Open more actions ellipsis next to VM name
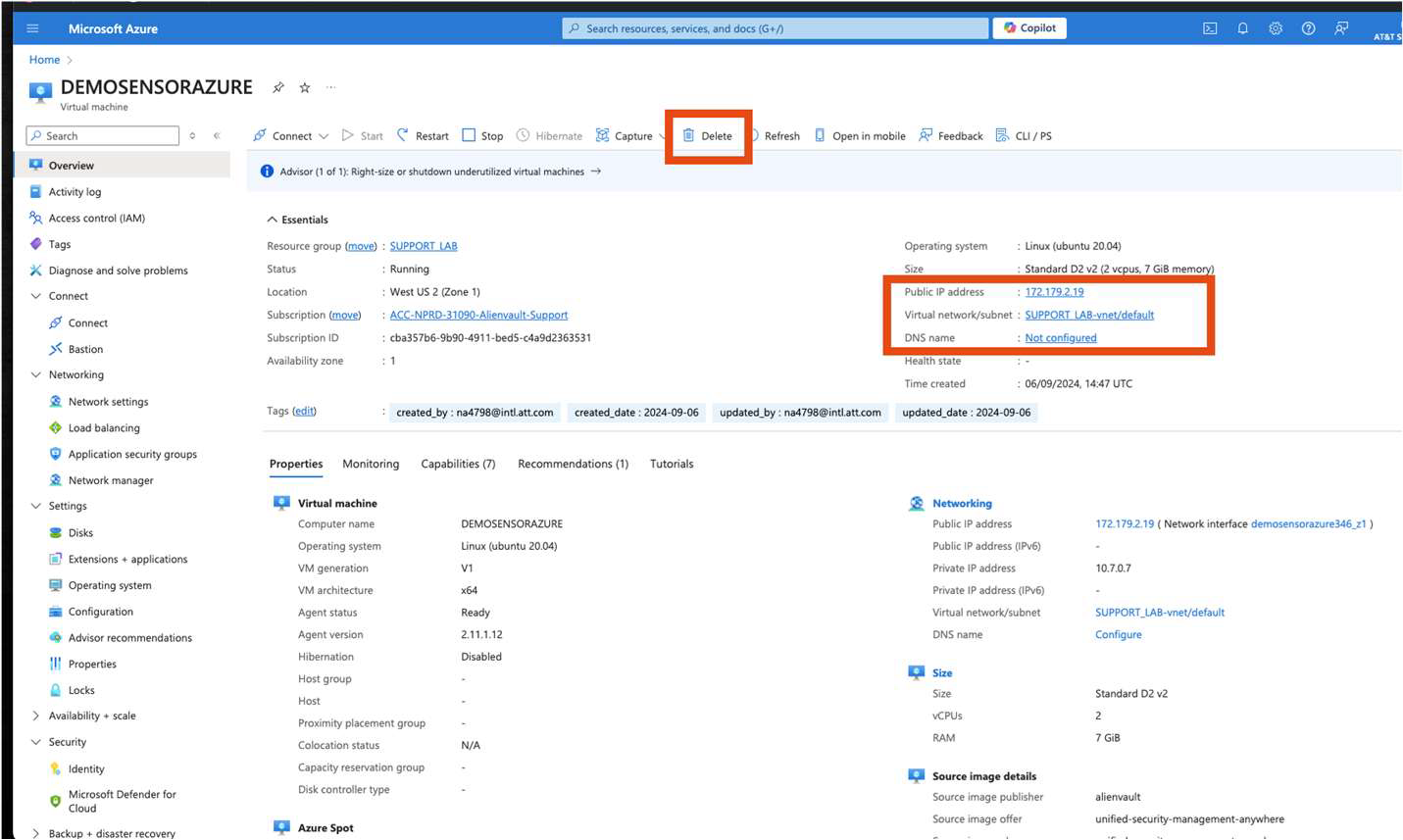 (x=330, y=87)
